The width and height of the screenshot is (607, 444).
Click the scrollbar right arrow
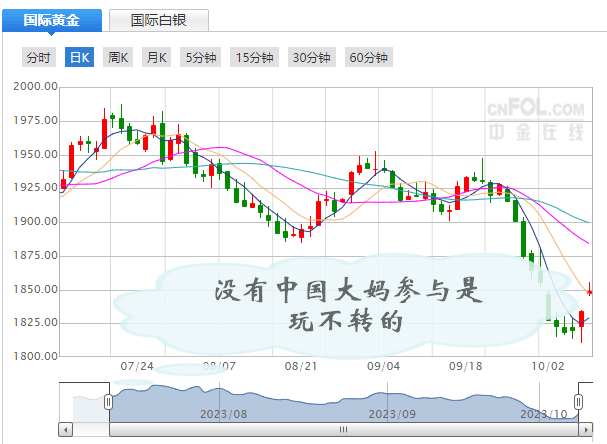(586, 430)
